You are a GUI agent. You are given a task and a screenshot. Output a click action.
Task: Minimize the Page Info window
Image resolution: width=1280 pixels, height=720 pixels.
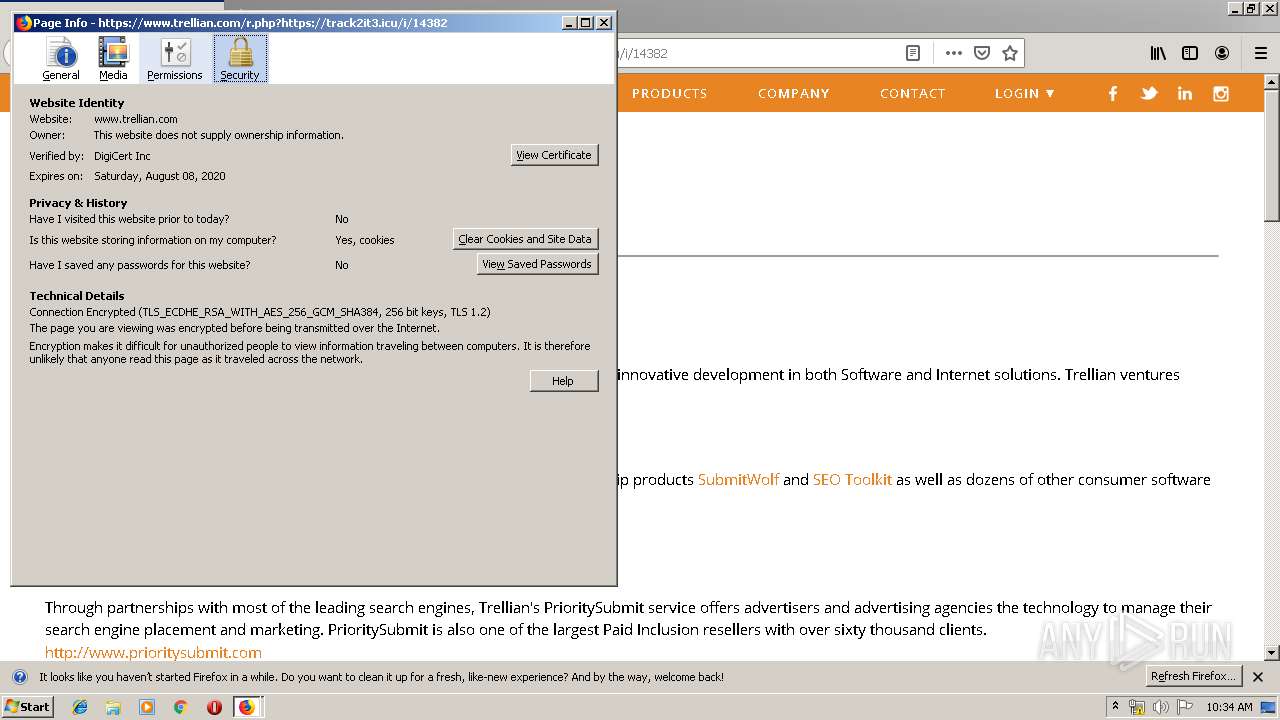point(569,22)
